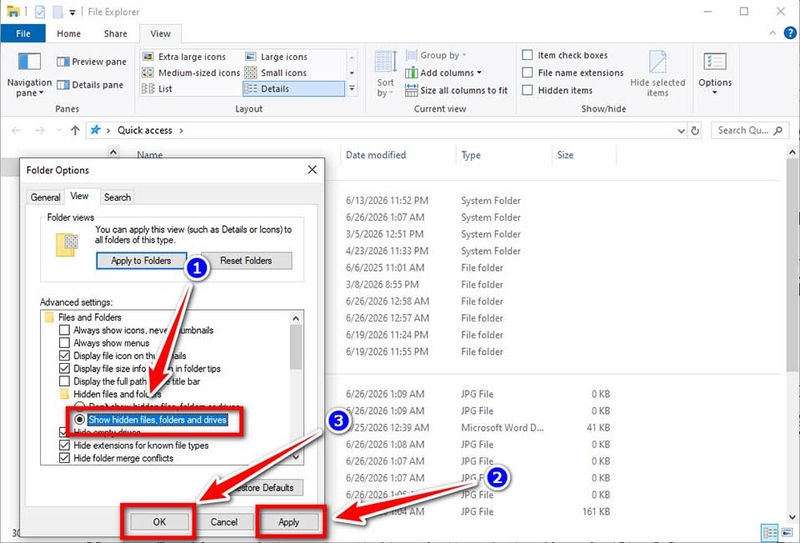Check Display the full path in title bar
Screen dimensions: 800x543
pyautogui.click(x=64, y=381)
